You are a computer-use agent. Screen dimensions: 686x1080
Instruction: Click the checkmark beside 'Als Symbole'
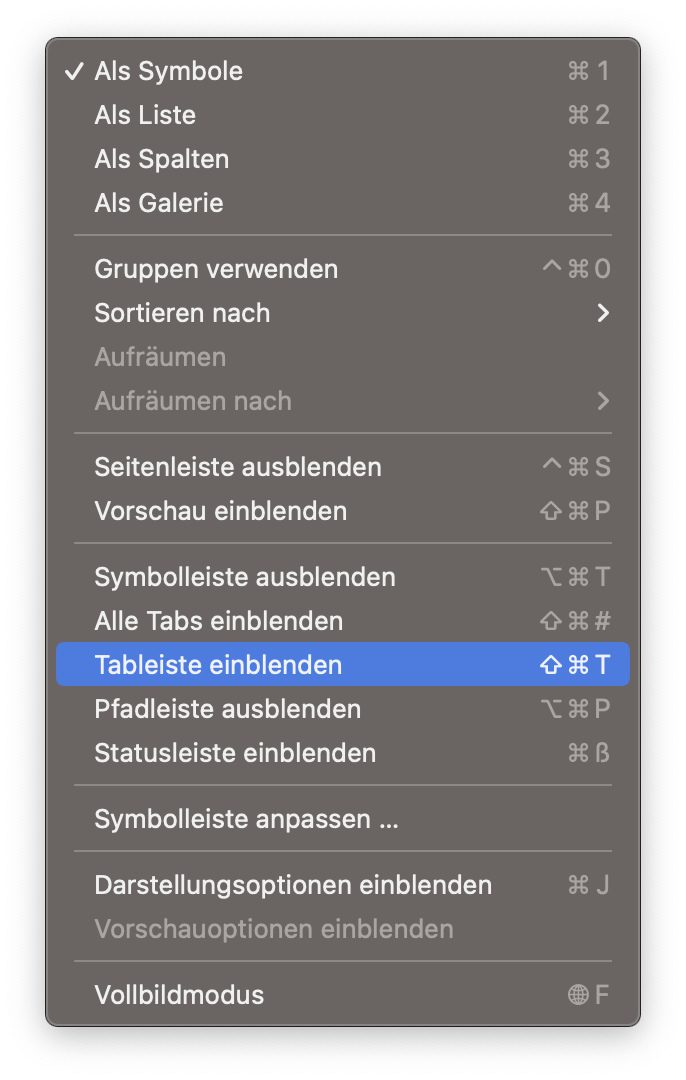[x=73, y=71]
